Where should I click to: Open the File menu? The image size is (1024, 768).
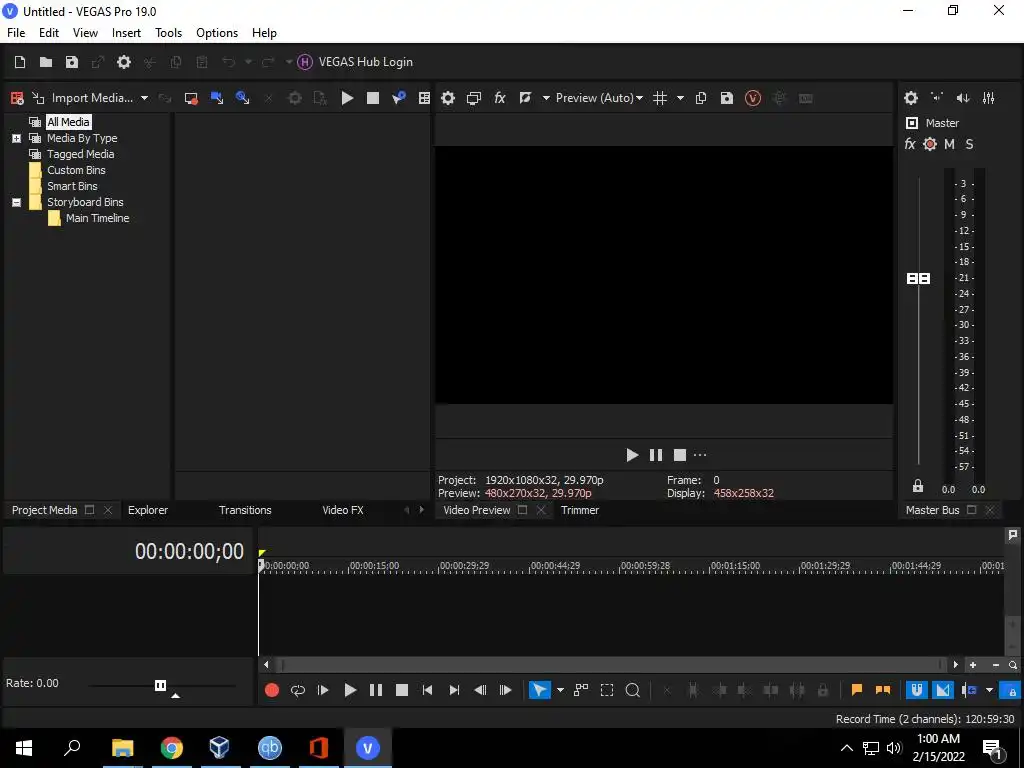pos(16,33)
